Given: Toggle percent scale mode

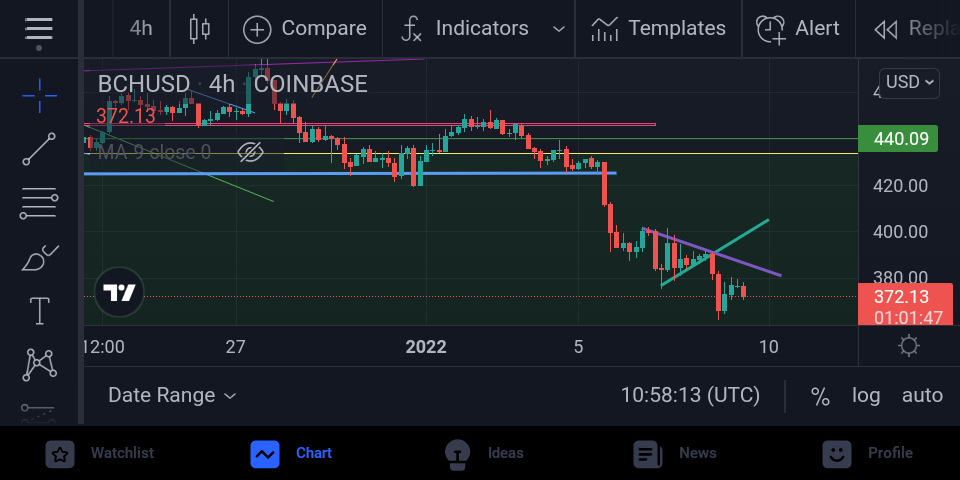Looking at the screenshot, I should pos(820,396).
